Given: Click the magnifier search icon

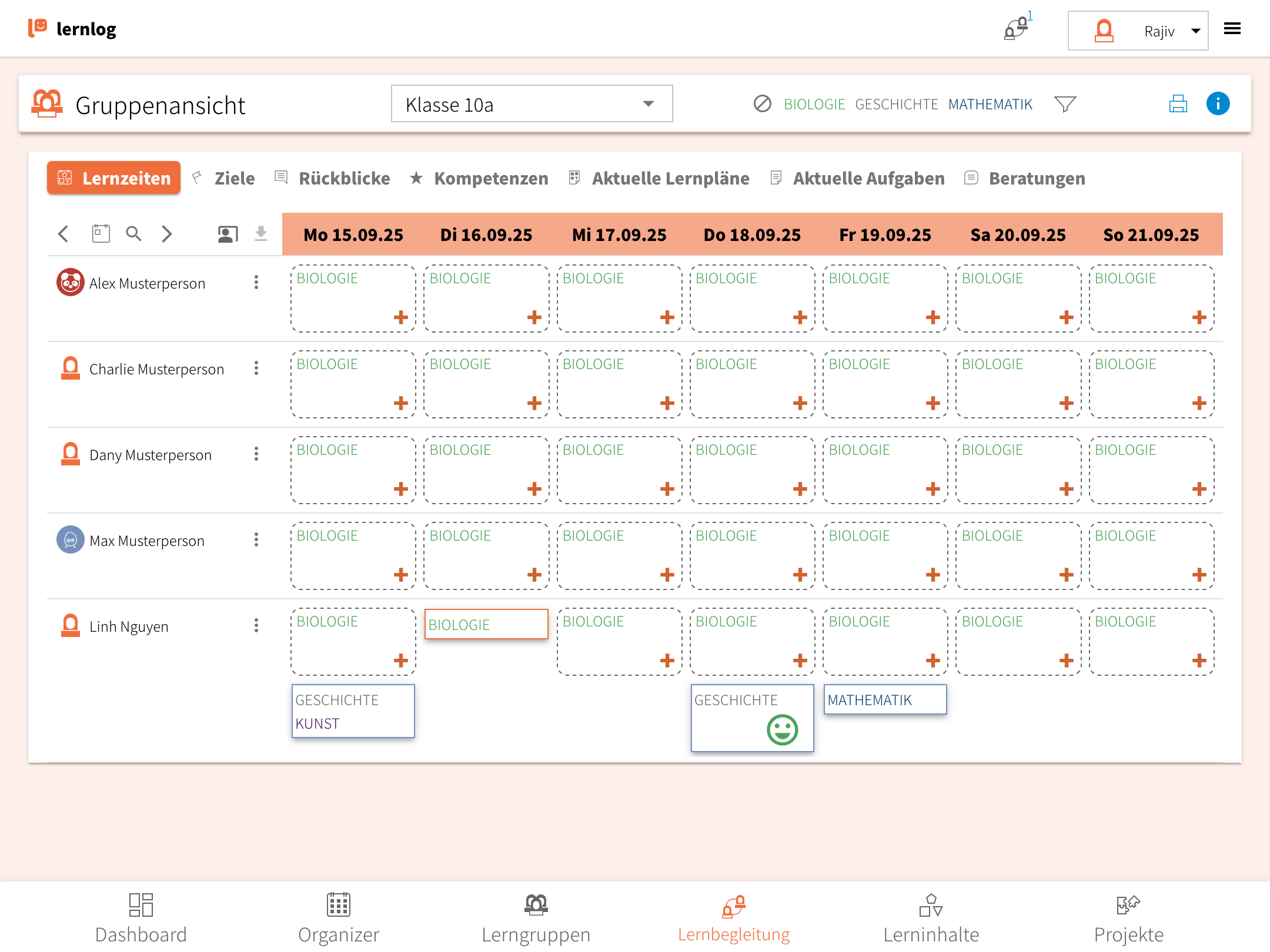Looking at the screenshot, I should [133, 234].
